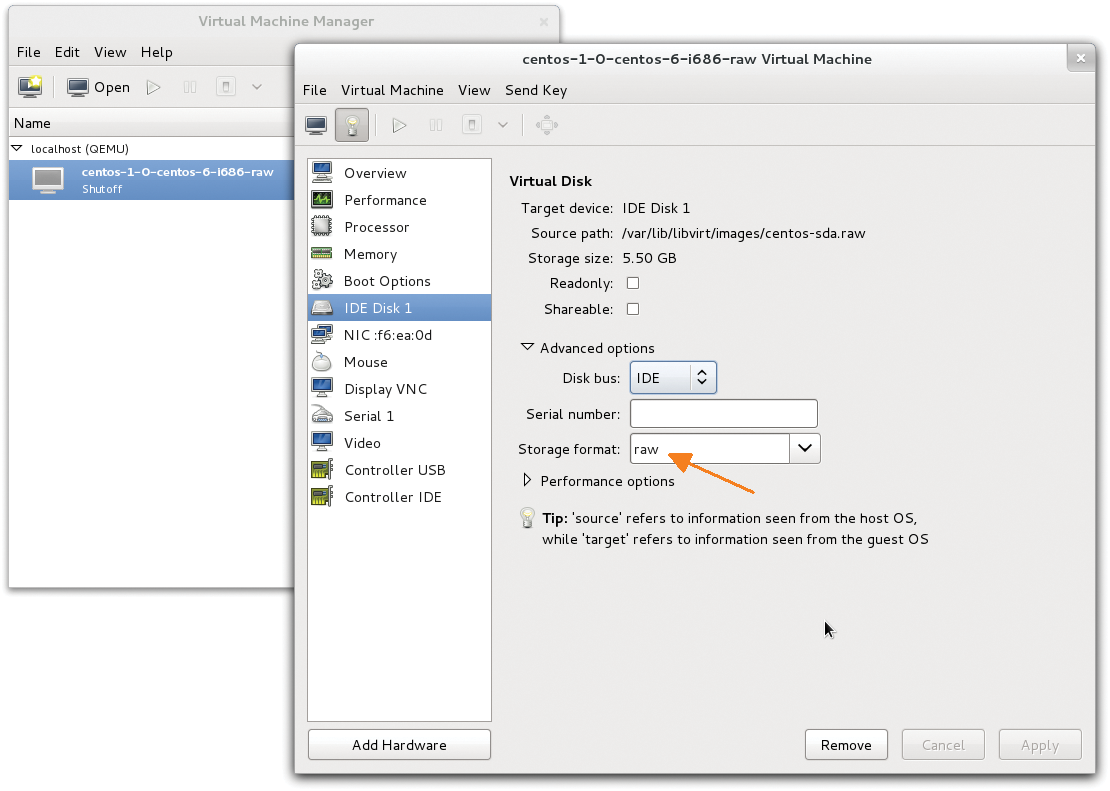The image size is (1110, 791).
Task: Click inside the Serial number field
Action: coord(723,413)
